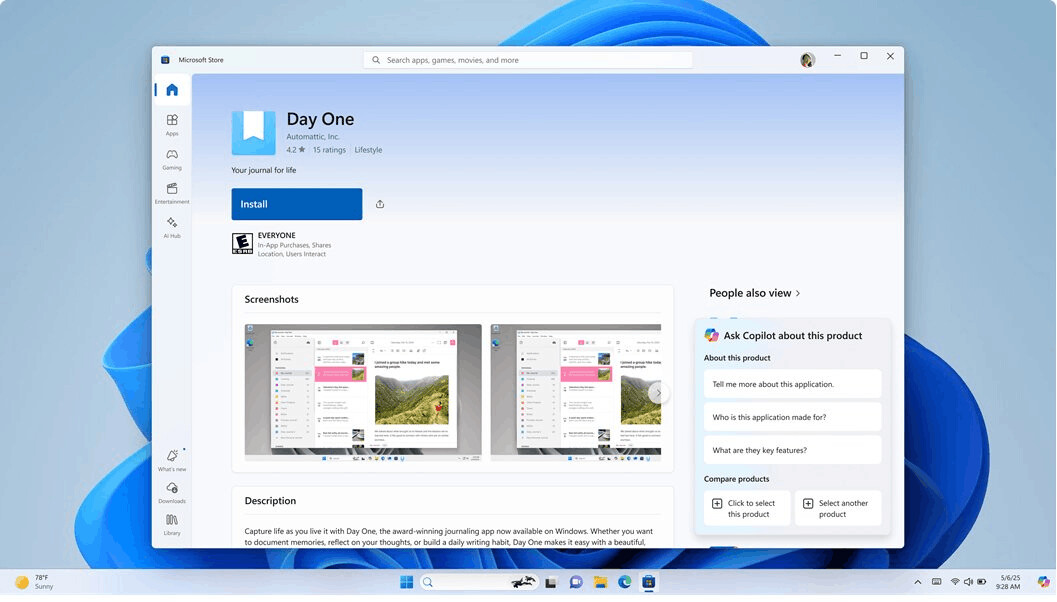1057x602 pixels.
Task: Click the Wi-Fi network icon
Action: click(955, 582)
